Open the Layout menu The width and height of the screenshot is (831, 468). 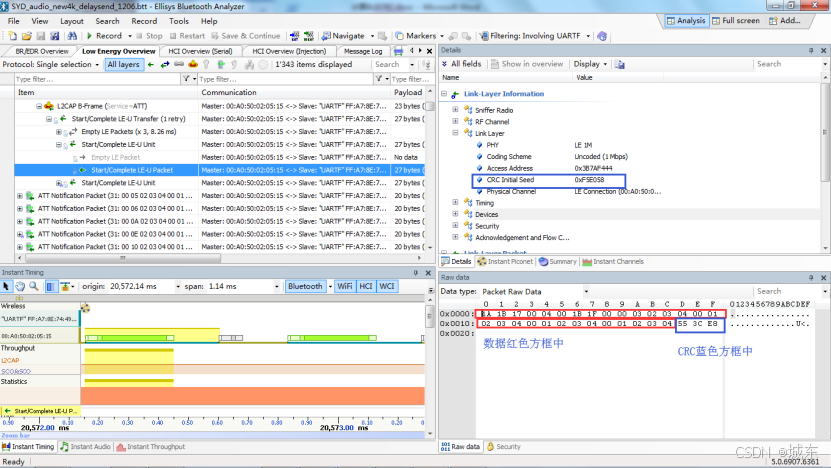tap(72, 21)
